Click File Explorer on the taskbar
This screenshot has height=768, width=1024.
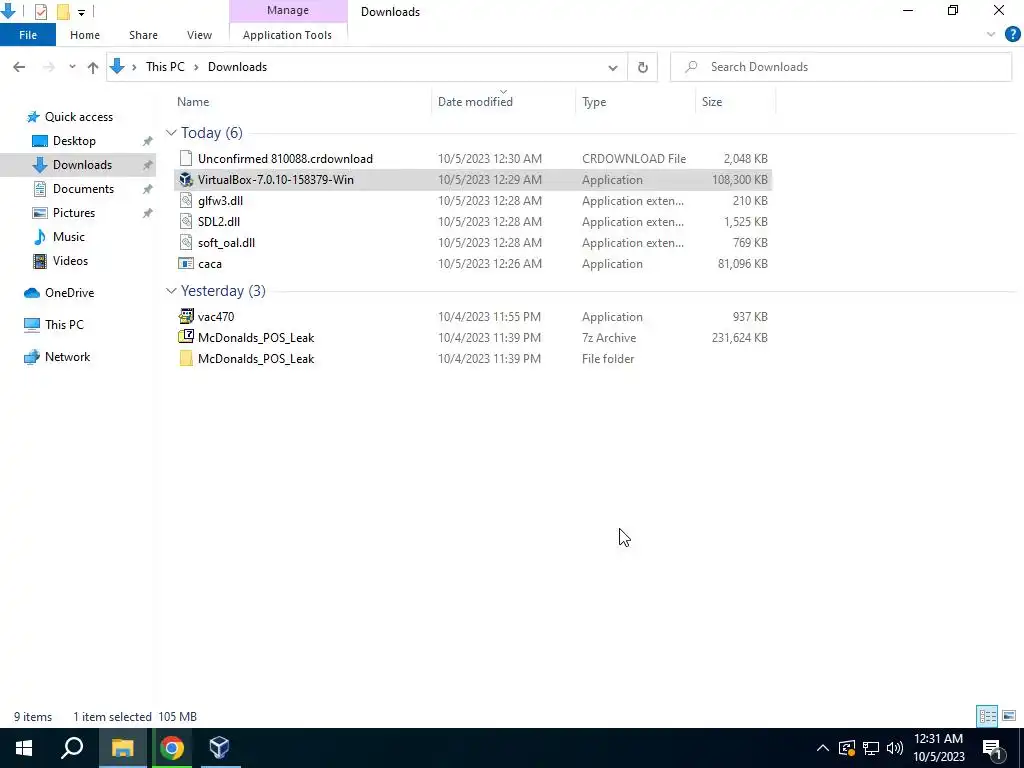coord(123,748)
